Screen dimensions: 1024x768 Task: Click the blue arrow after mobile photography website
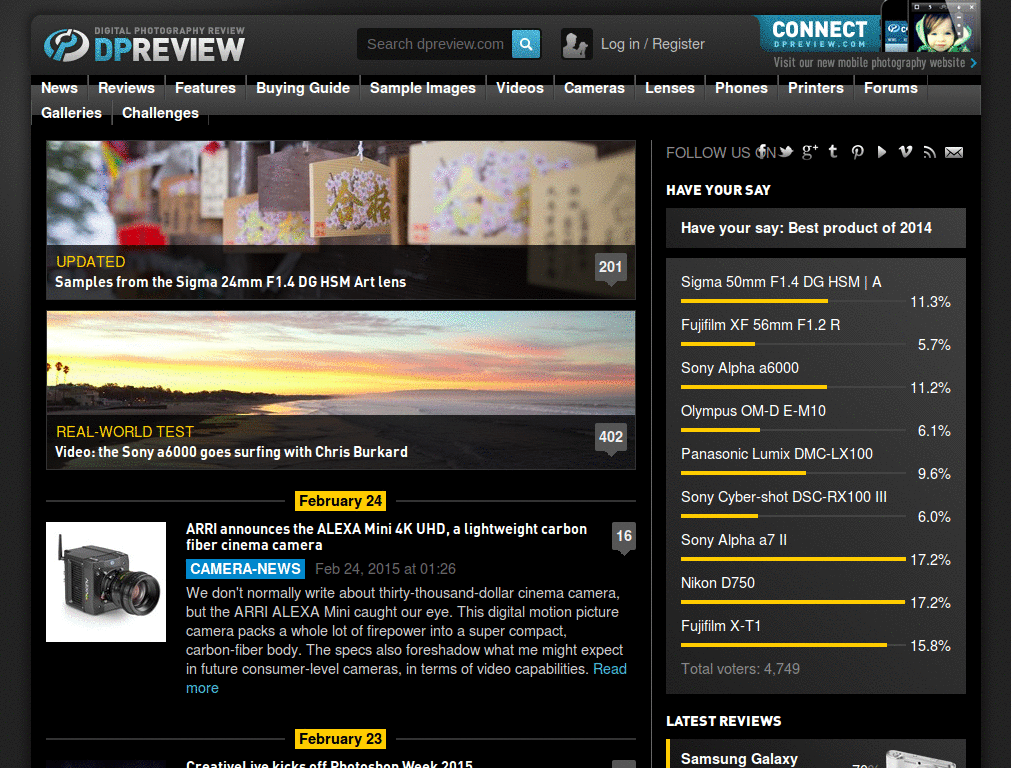click(x=974, y=63)
